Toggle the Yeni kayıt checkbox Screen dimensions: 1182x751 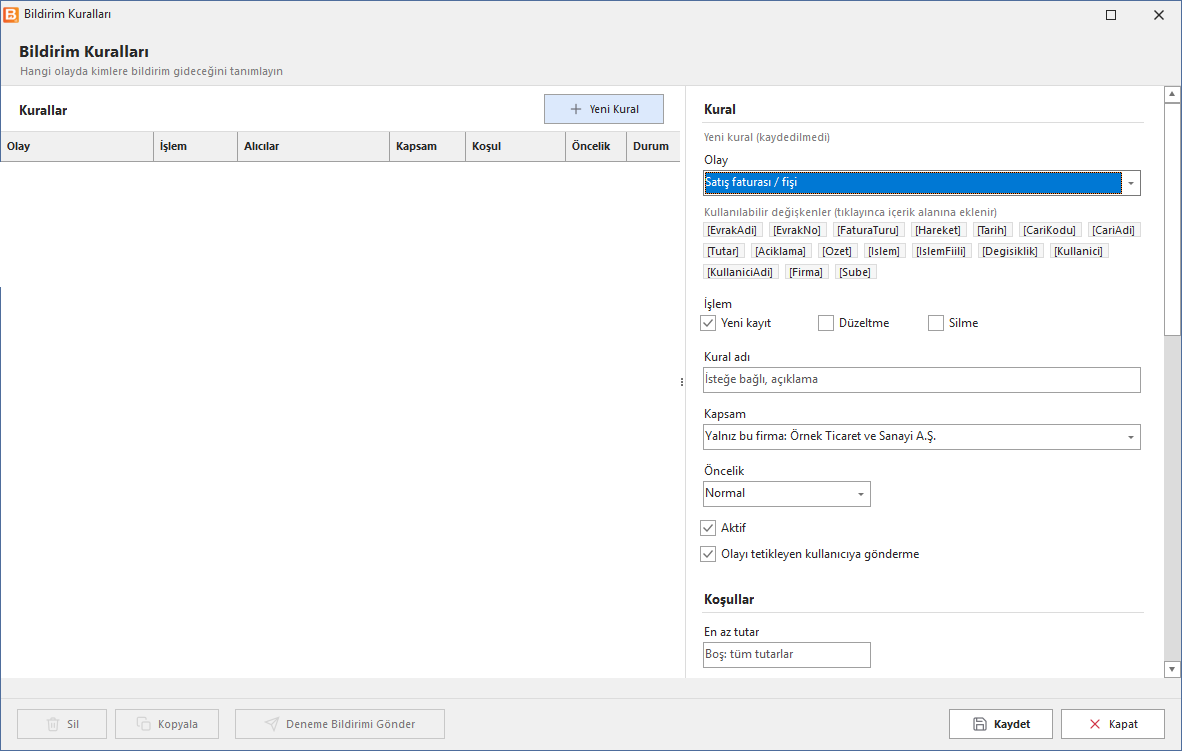click(708, 323)
